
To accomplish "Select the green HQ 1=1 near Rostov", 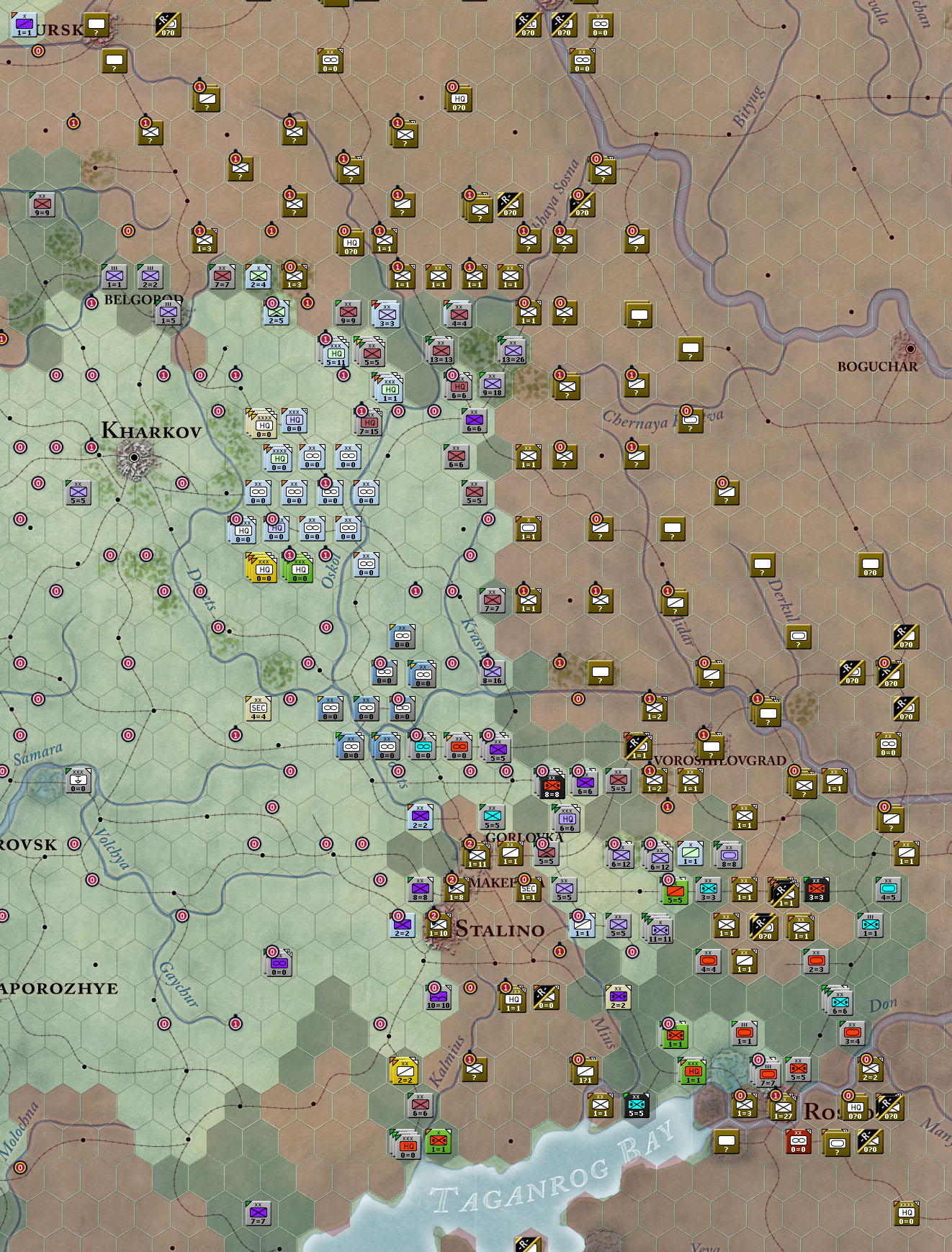I will tap(692, 1071).
